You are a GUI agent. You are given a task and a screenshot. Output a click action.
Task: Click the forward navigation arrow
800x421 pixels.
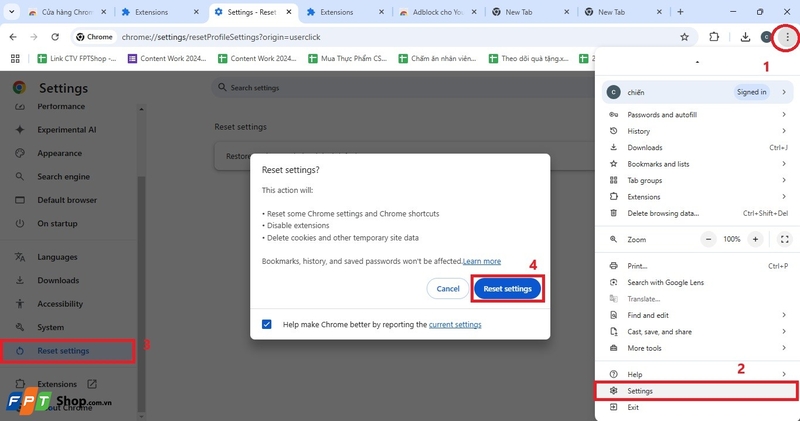pos(34,37)
